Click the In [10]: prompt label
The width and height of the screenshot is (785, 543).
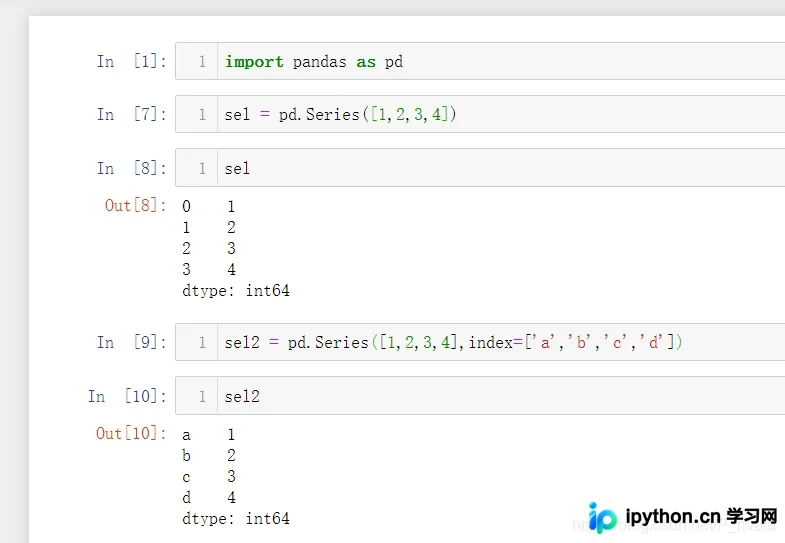127,396
